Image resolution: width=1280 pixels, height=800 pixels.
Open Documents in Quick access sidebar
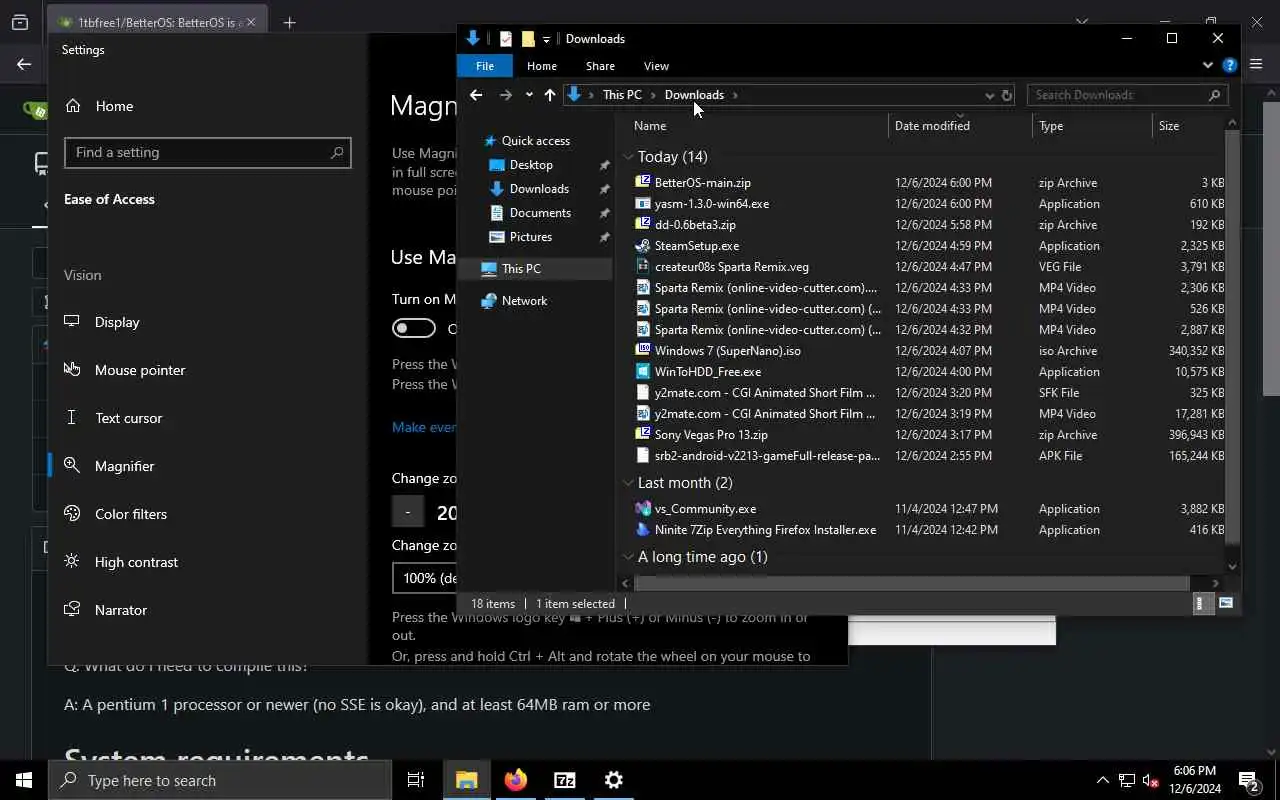point(540,213)
